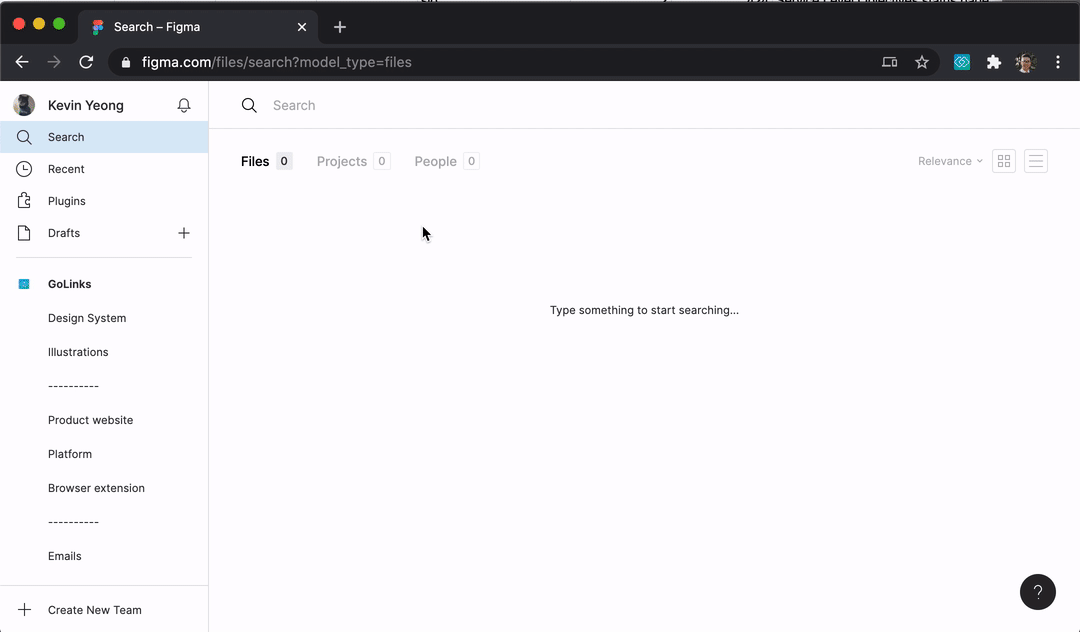This screenshot has height=632, width=1080.
Task: Open Kevin Yeong account menu
Action: 85,105
